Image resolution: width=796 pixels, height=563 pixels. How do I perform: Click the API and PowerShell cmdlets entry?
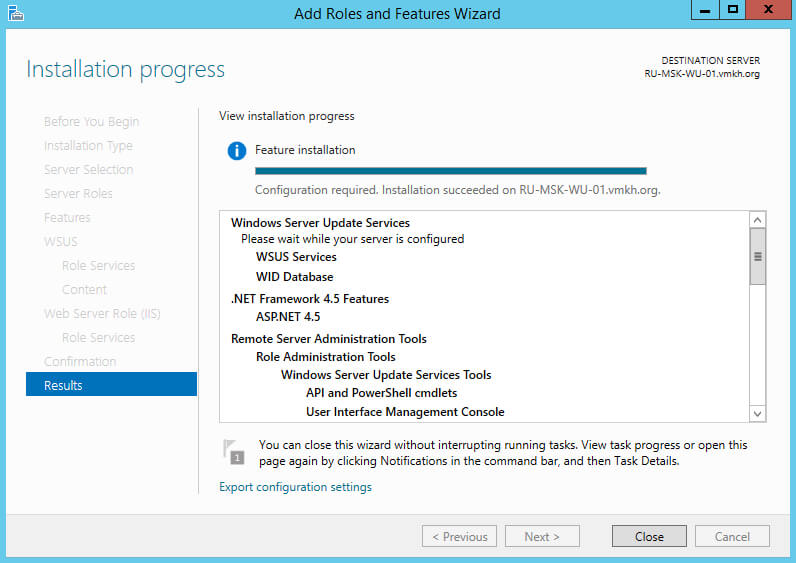(381, 393)
